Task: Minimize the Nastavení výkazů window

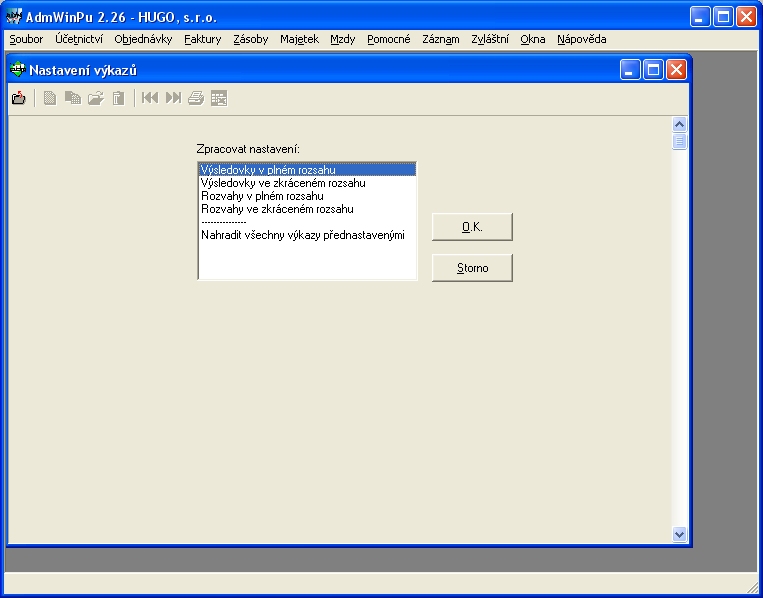Action: [630, 70]
